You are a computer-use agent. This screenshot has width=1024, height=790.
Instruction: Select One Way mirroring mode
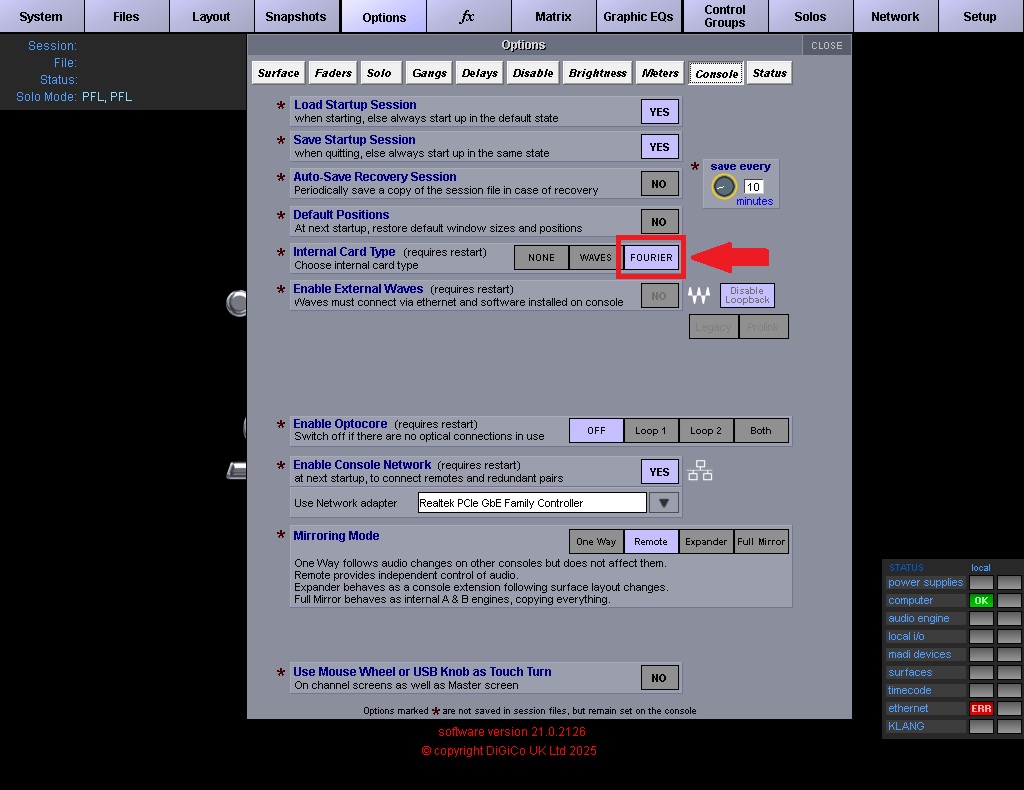click(596, 541)
